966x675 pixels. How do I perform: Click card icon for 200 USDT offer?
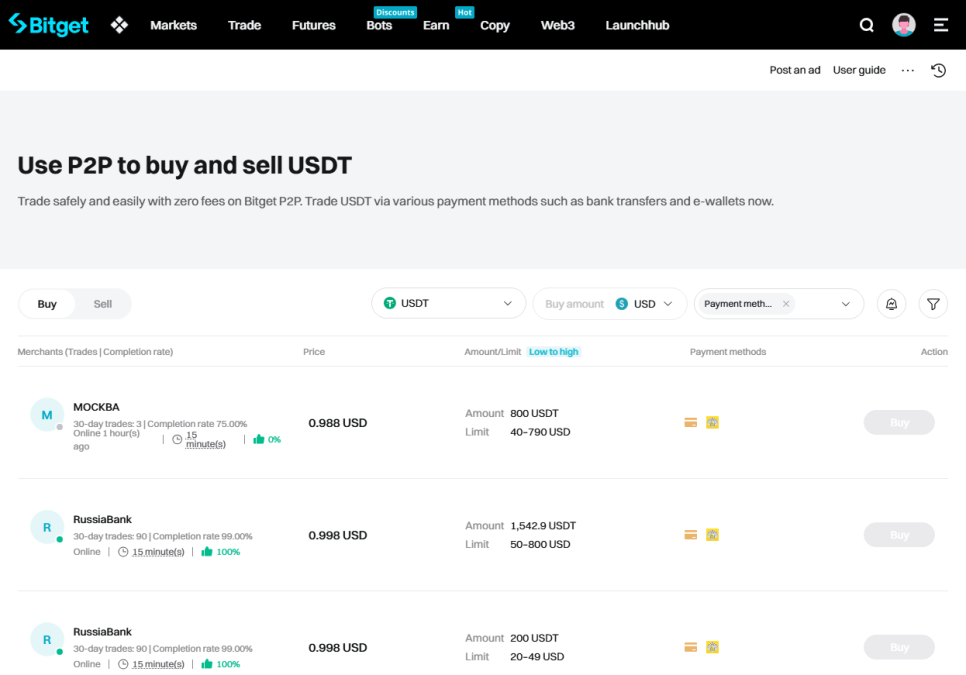coord(691,647)
